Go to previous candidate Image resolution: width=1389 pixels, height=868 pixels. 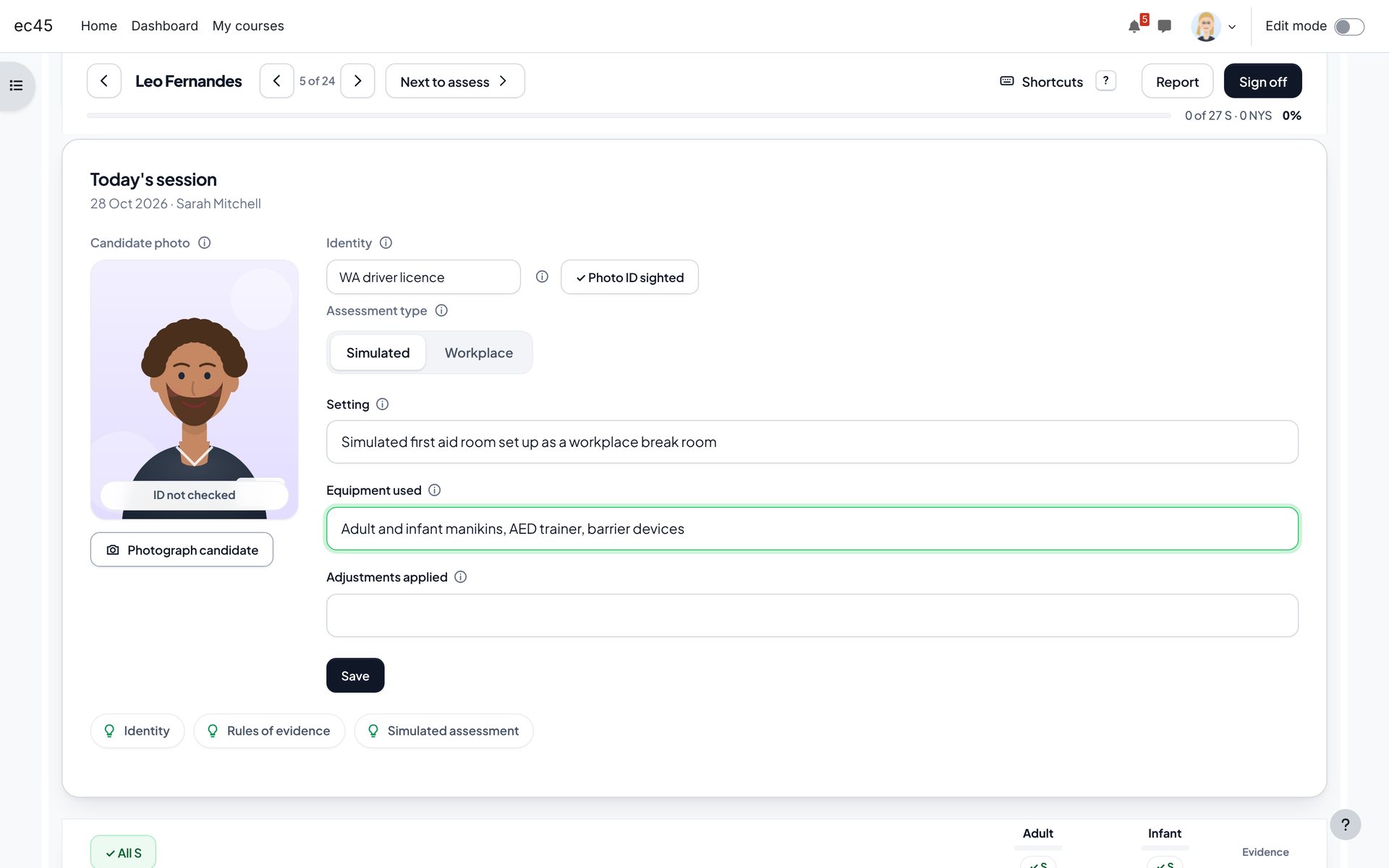(x=276, y=81)
